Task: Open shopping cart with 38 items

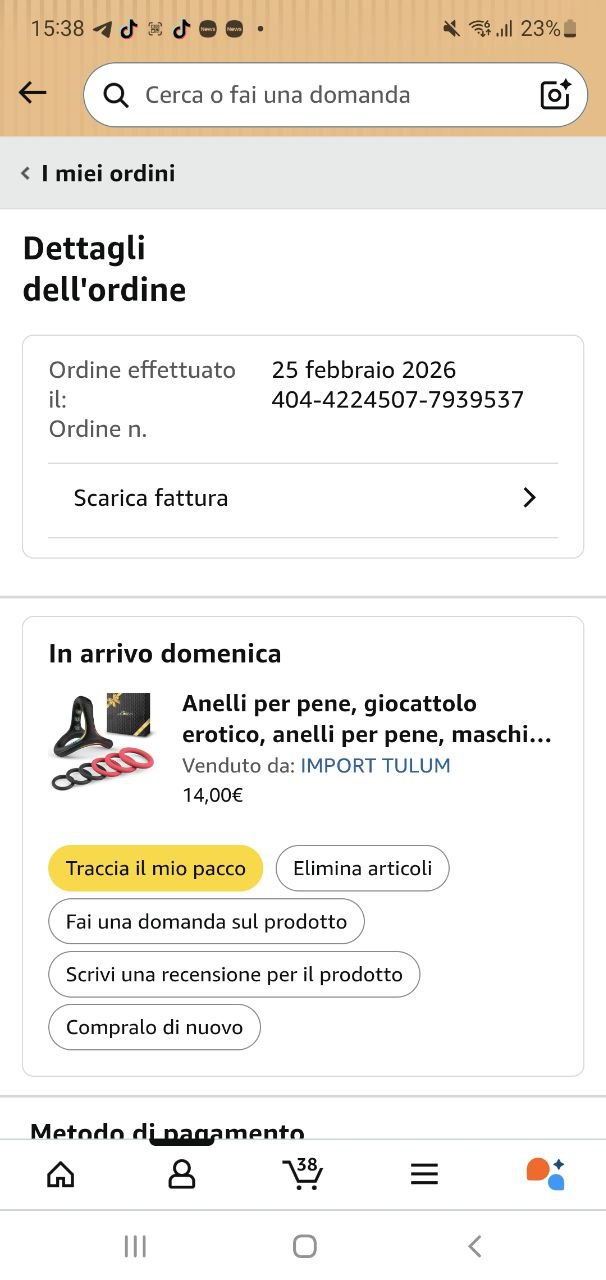Action: click(x=302, y=1173)
